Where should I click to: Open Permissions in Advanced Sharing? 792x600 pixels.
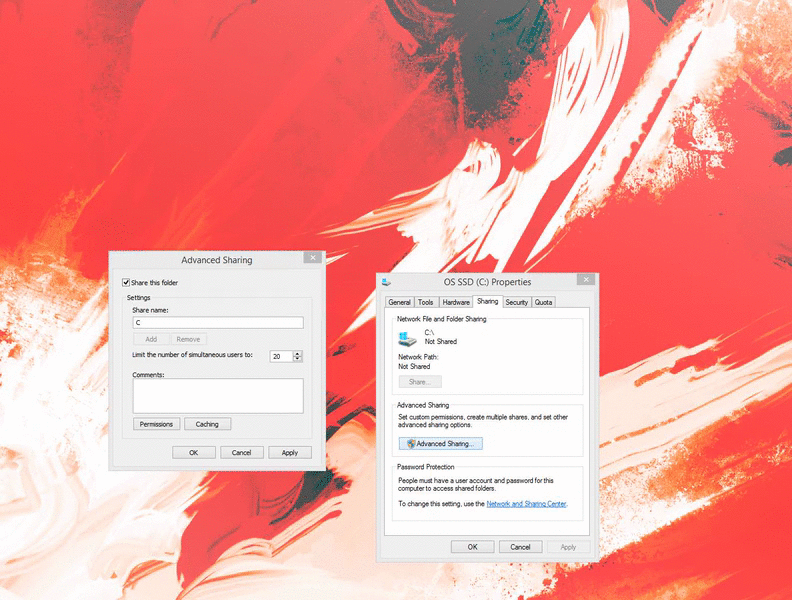coord(156,424)
